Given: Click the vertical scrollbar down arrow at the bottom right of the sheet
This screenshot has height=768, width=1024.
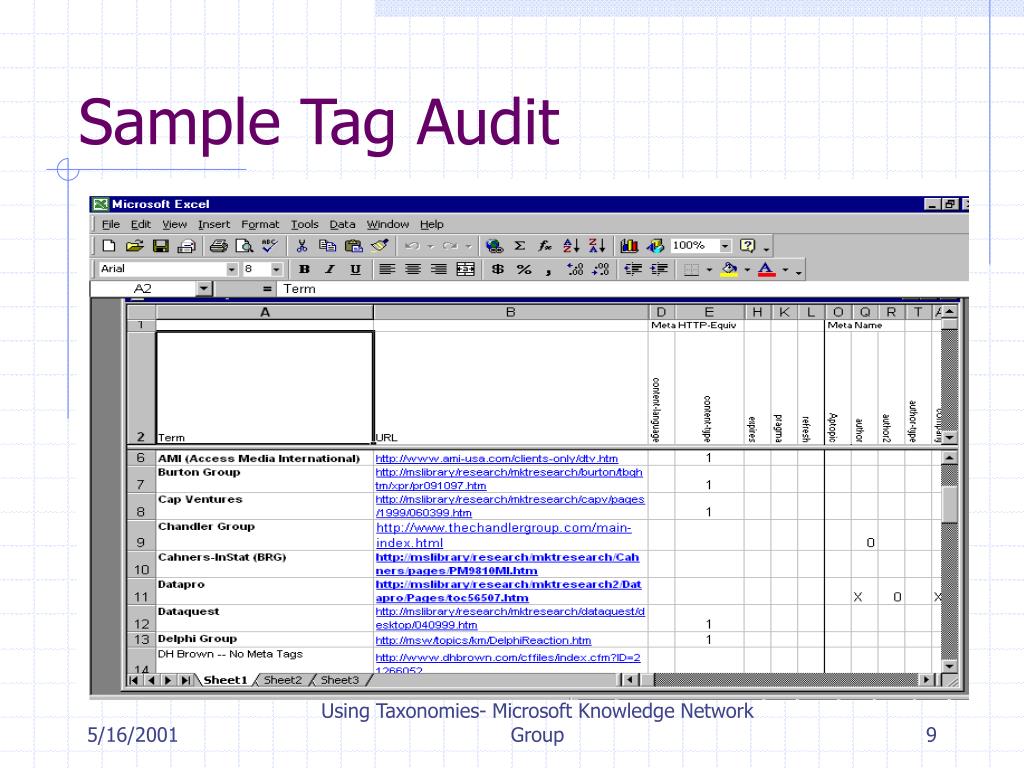Looking at the screenshot, I should [x=949, y=666].
